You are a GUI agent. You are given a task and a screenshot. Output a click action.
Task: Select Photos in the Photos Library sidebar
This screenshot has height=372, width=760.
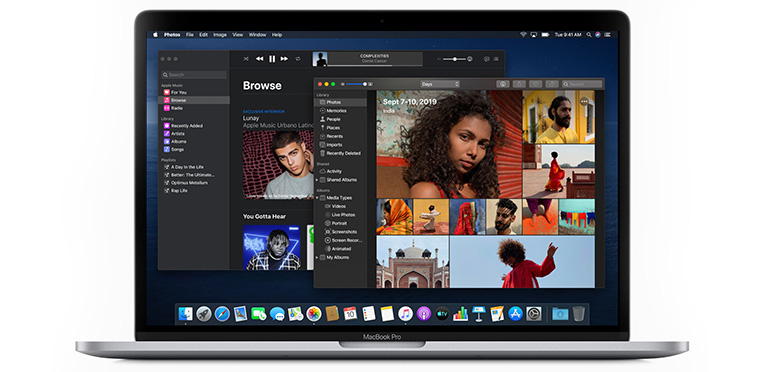(x=340, y=102)
